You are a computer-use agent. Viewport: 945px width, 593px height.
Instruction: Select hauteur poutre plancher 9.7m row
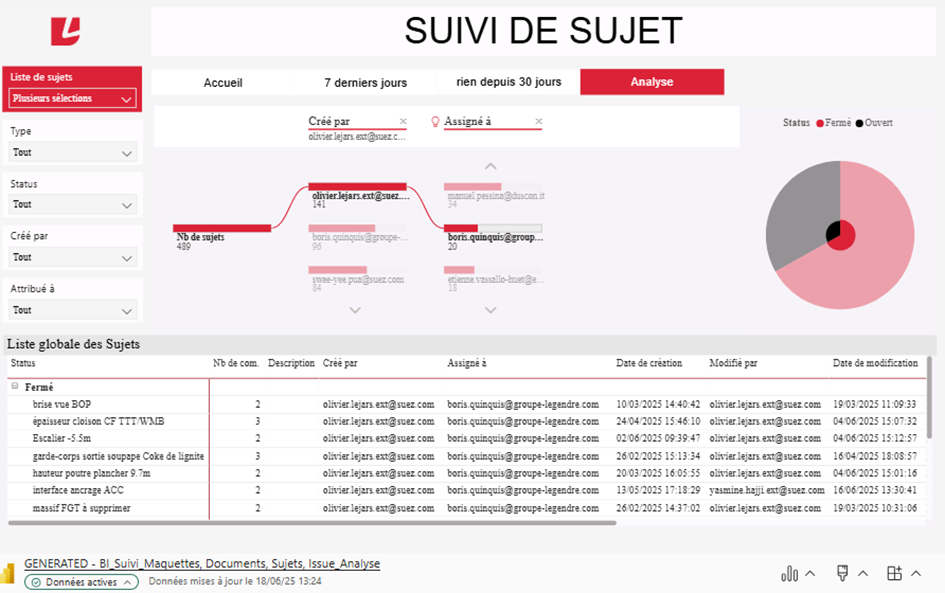467,473
